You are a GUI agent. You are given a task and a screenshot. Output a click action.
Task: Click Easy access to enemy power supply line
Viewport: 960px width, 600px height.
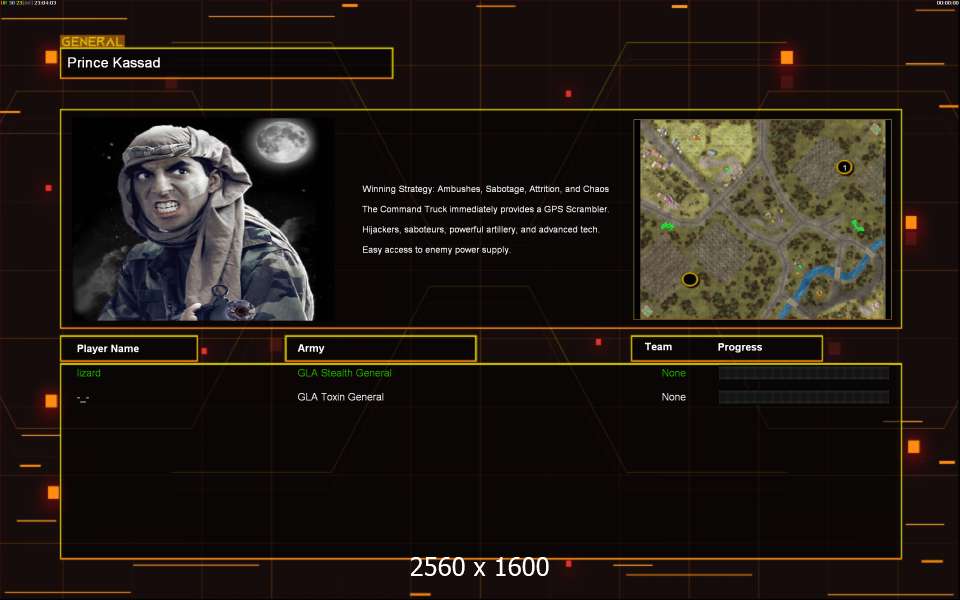click(x=436, y=250)
